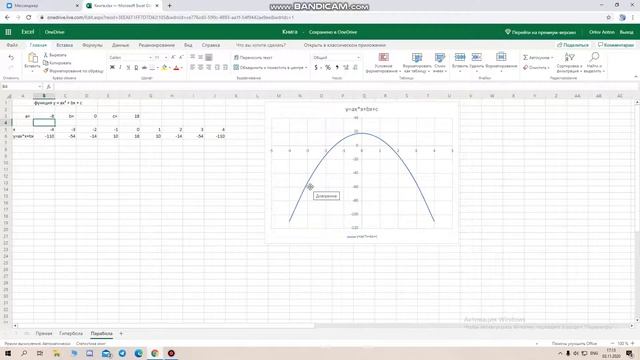Open Cell Styles gallery
640x360 pixels.
(x=440, y=63)
